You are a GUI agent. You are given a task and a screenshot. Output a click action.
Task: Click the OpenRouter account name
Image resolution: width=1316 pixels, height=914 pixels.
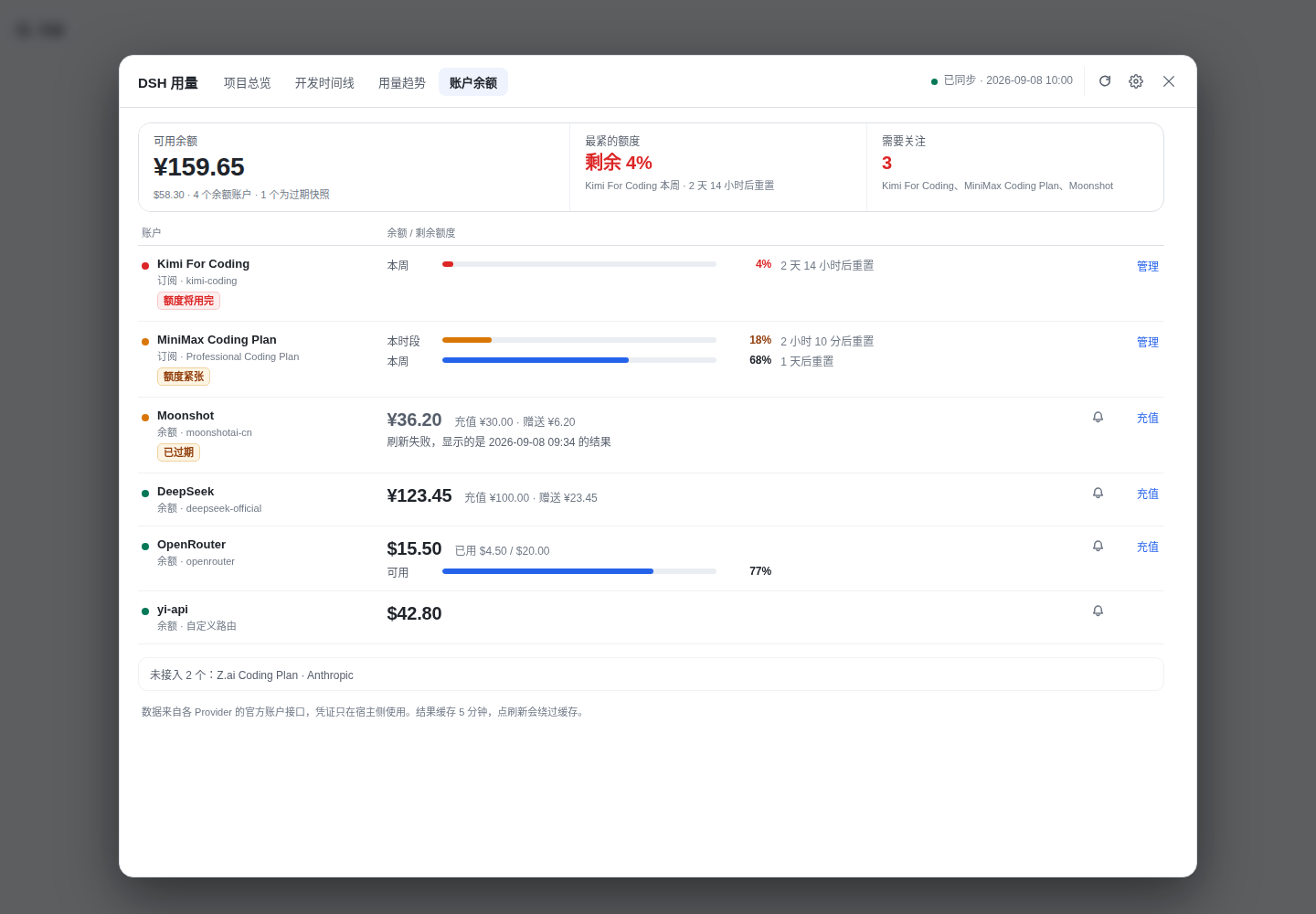191,545
